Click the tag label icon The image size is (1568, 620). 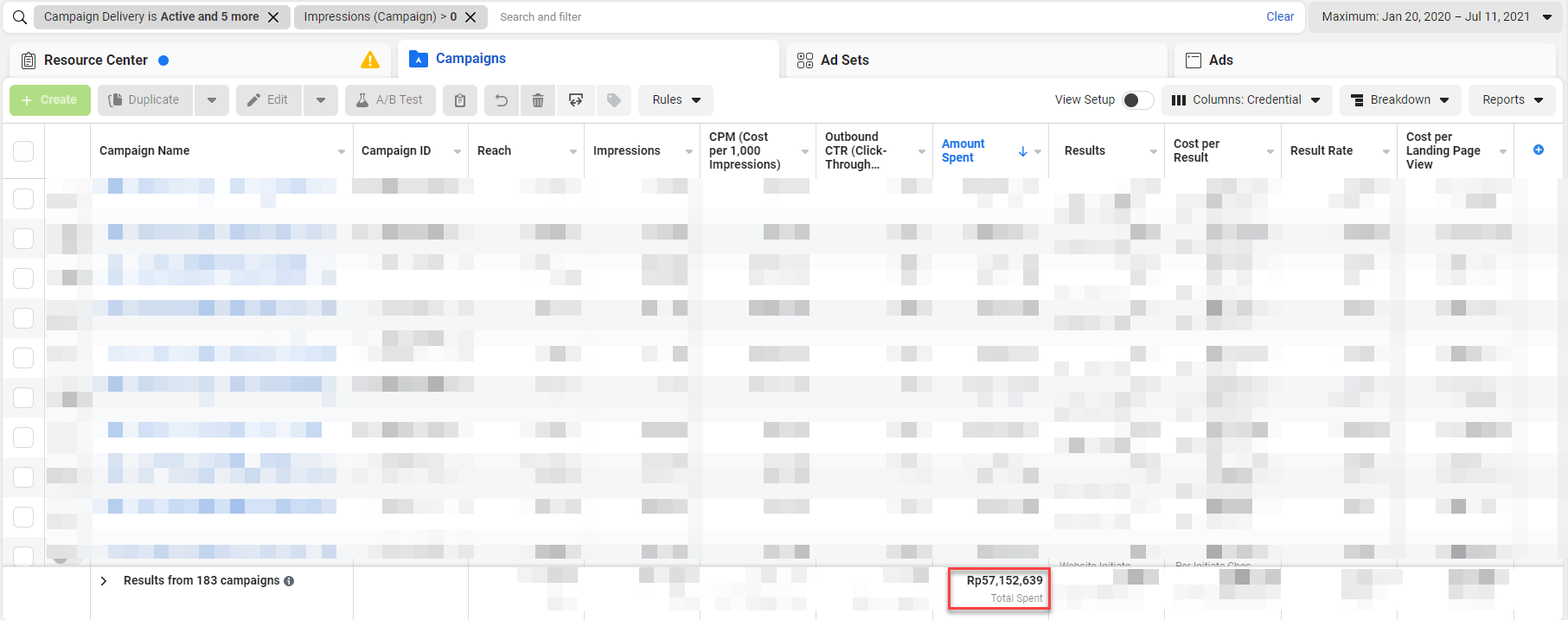click(x=613, y=100)
